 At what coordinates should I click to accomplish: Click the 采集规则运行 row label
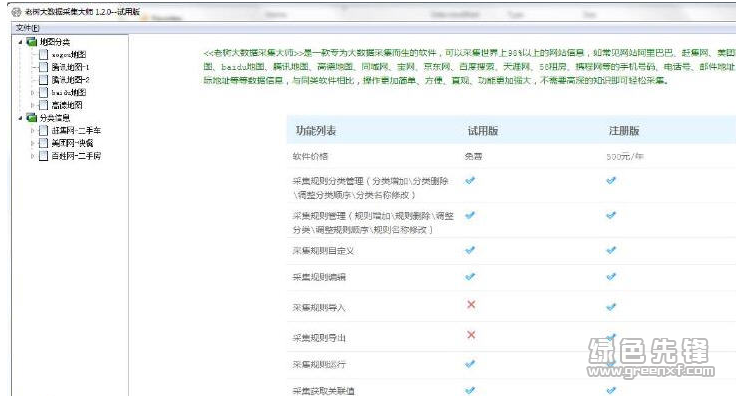click(319, 365)
